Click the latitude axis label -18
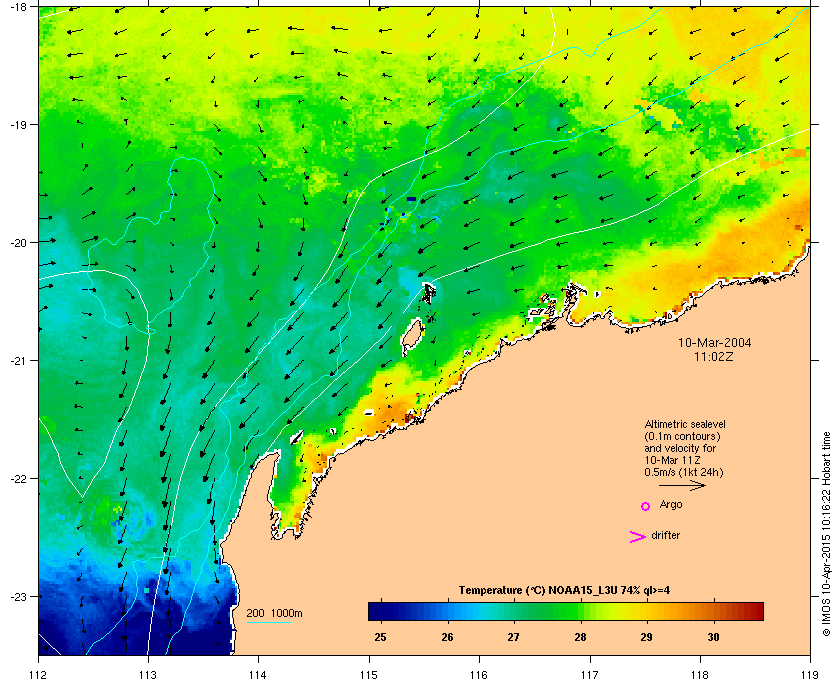This screenshot has height=680, width=840. (x=18, y=6)
